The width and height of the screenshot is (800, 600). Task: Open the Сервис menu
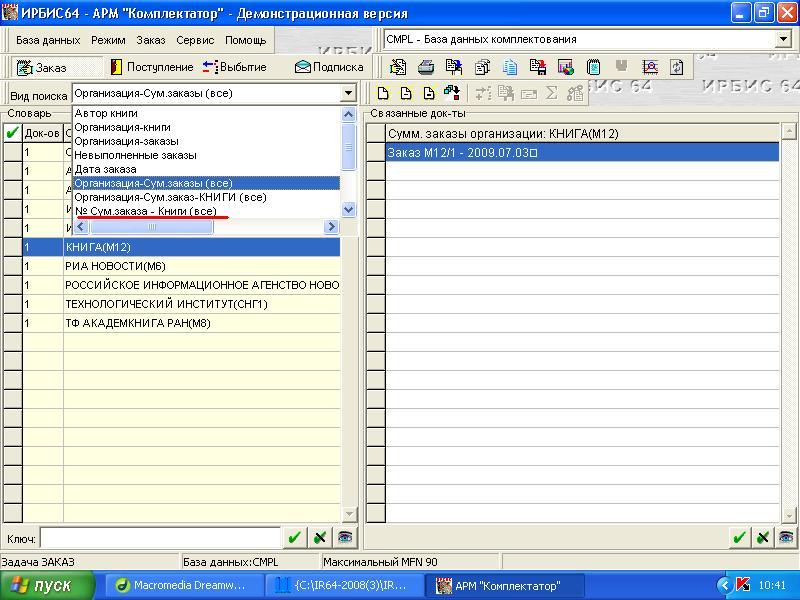[x=195, y=40]
